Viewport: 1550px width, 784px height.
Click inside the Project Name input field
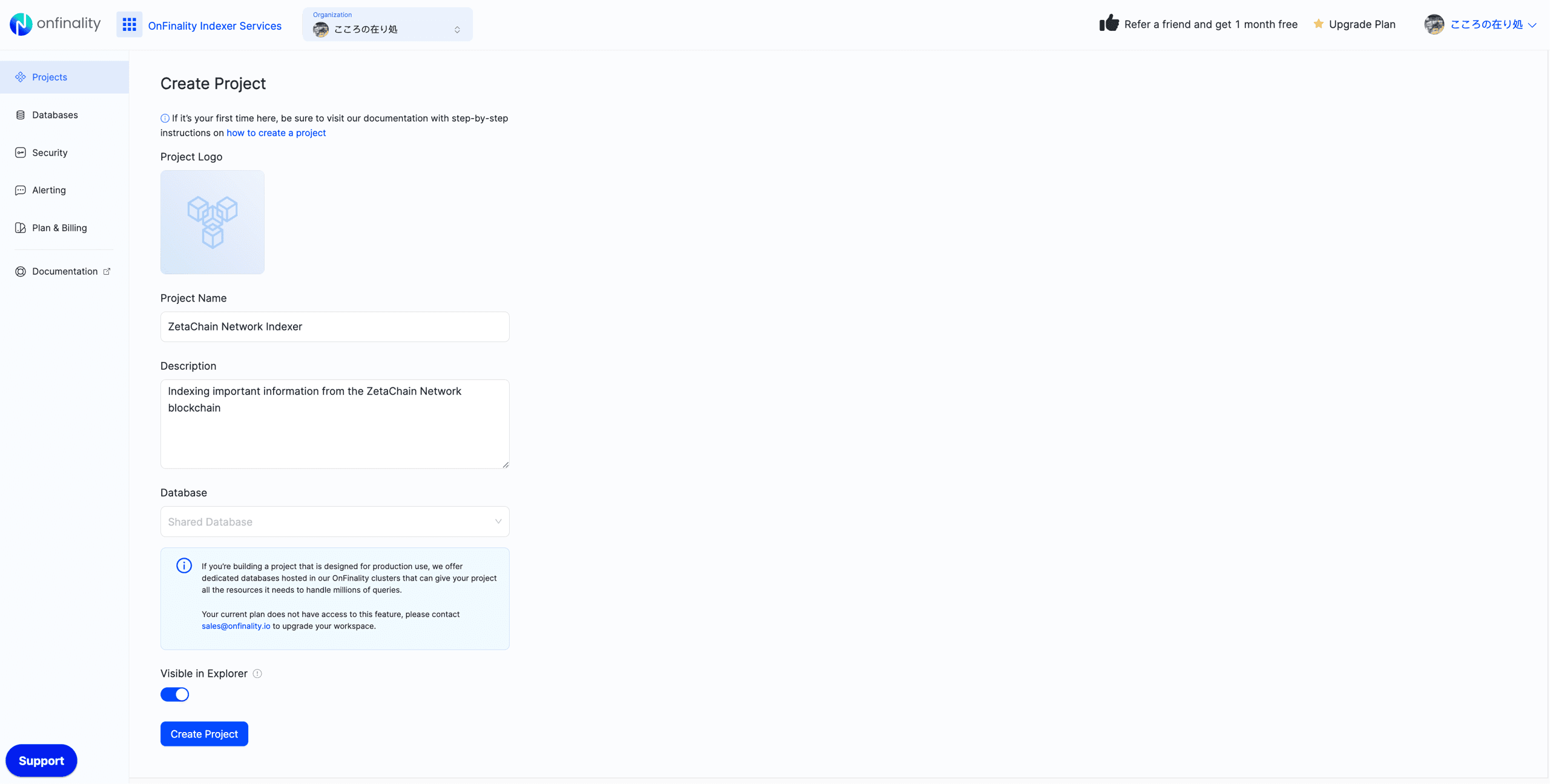tap(334, 326)
